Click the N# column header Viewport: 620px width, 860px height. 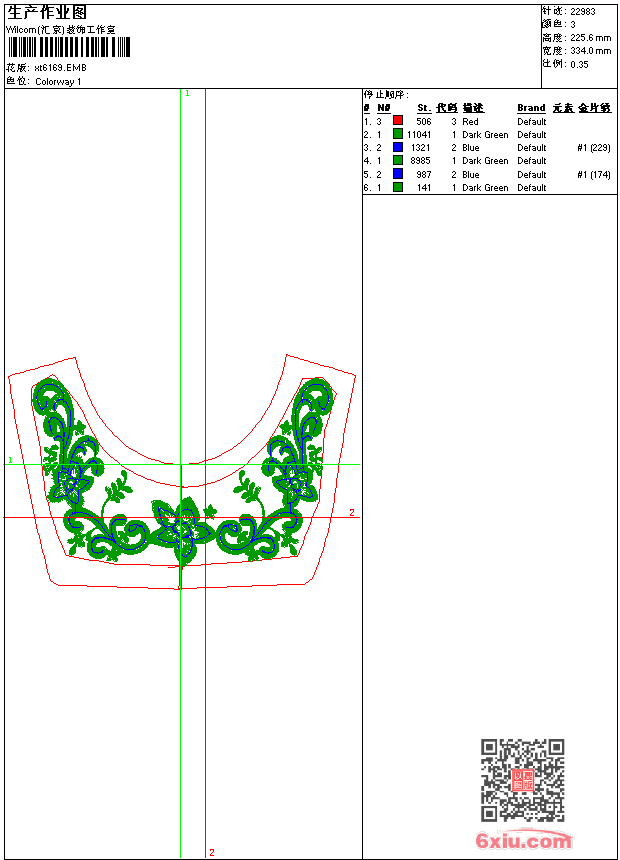[384, 108]
